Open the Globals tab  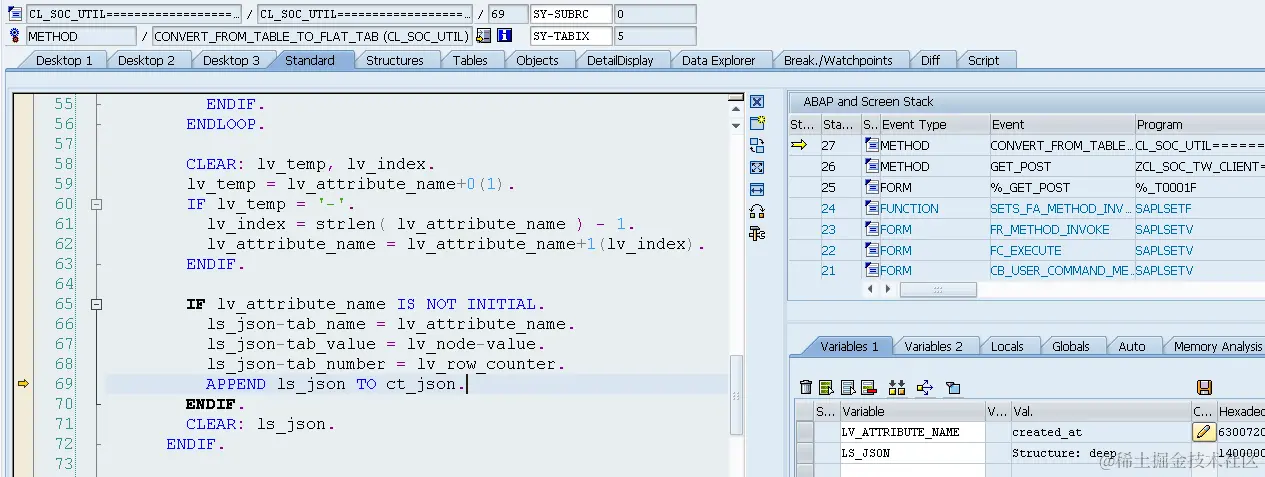(x=1071, y=346)
